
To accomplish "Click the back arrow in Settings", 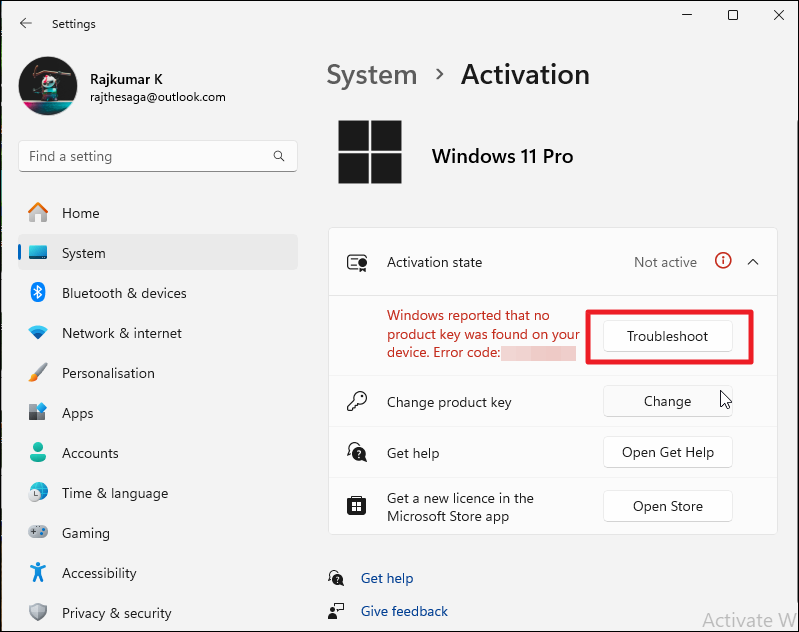I will pyautogui.click(x=25, y=23).
